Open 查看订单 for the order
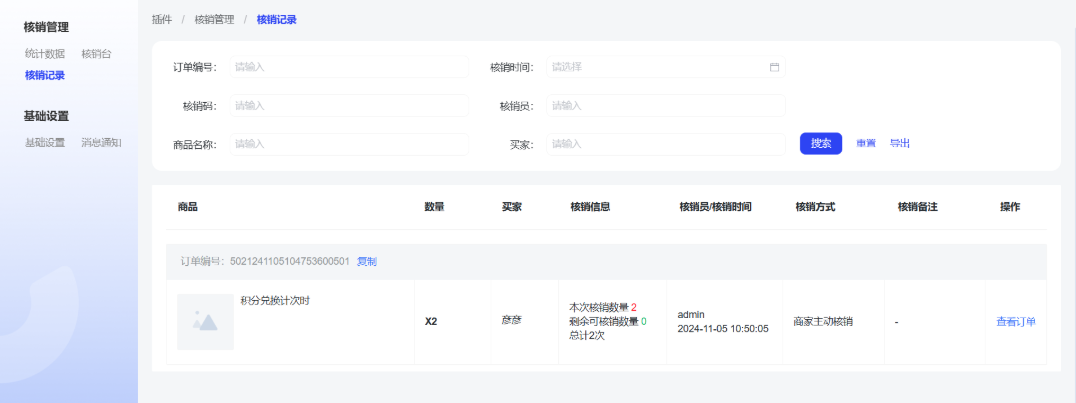This screenshot has width=1076, height=403. coord(1016,322)
